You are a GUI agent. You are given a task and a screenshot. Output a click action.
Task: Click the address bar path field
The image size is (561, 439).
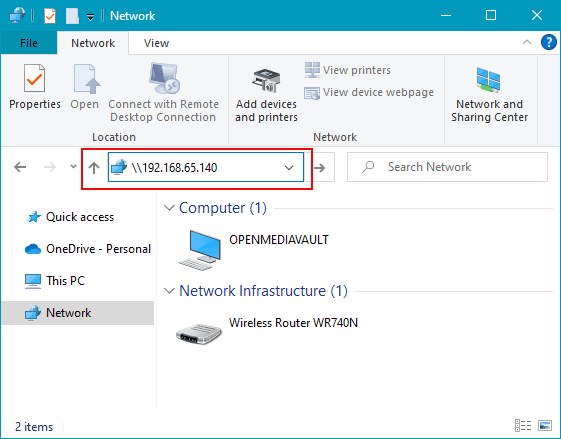pos(206,167)
